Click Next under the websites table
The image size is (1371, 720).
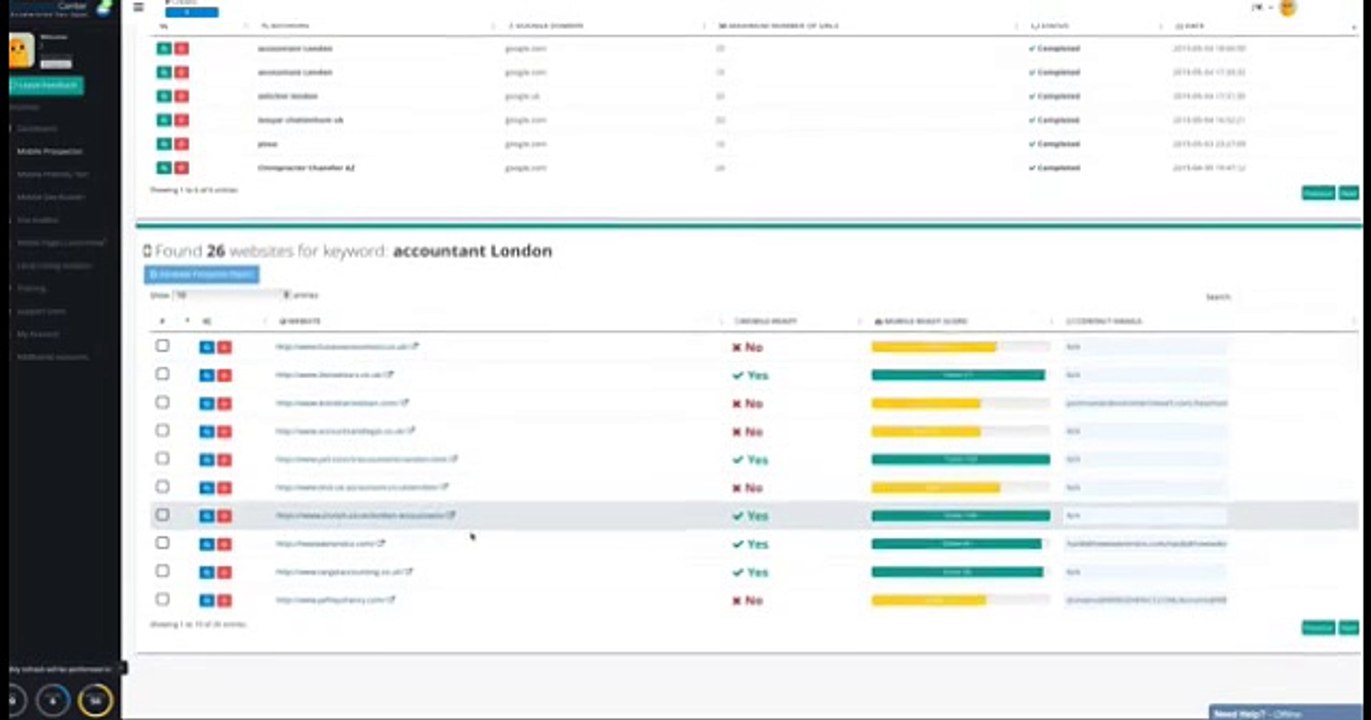[x=1348, y=628]
